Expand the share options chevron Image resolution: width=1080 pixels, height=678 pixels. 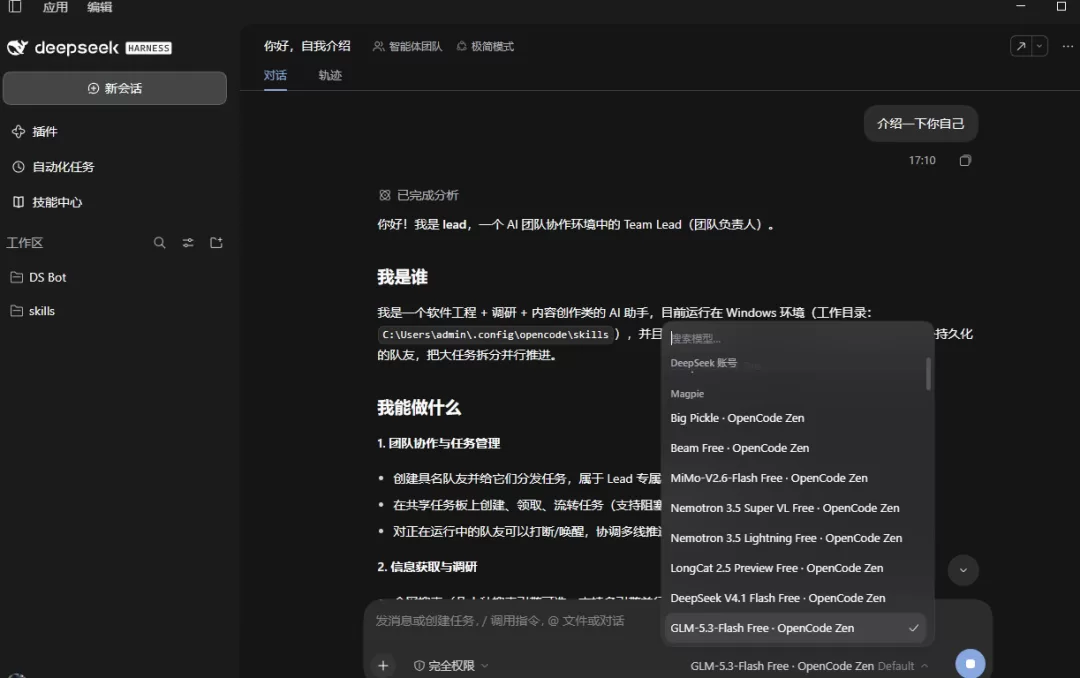click(1039, 46)
